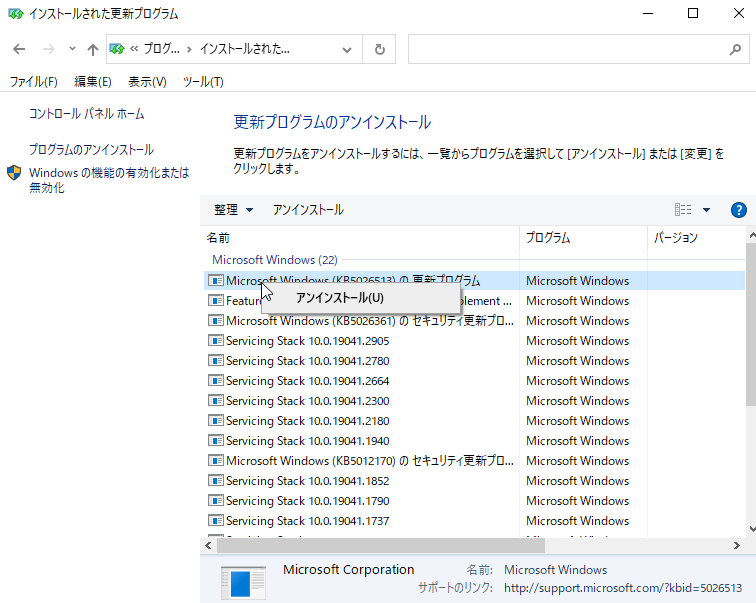Click the icon of the KB5012170 update
The width and height of the screenshot is (756, 603).
(x=216, y=461)
